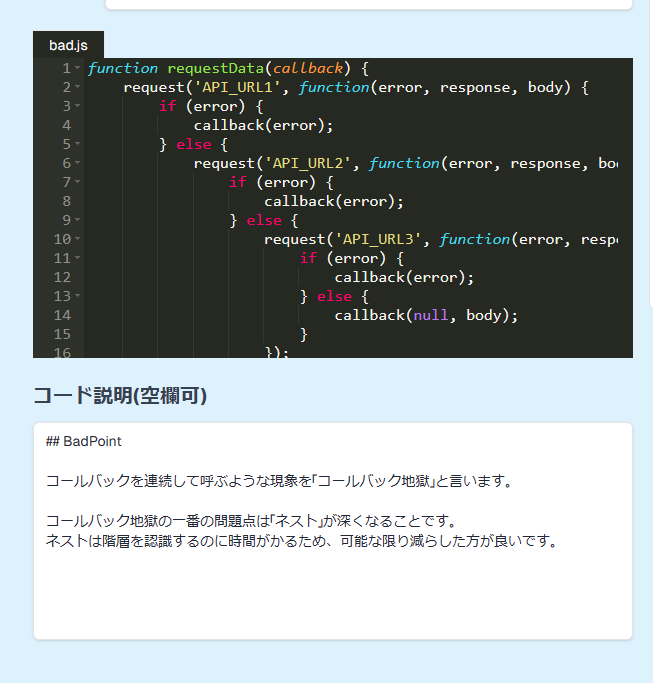Click callback(null, body); on line 14
The width and height of the screenshot is (653, 683).
(426, 315)
